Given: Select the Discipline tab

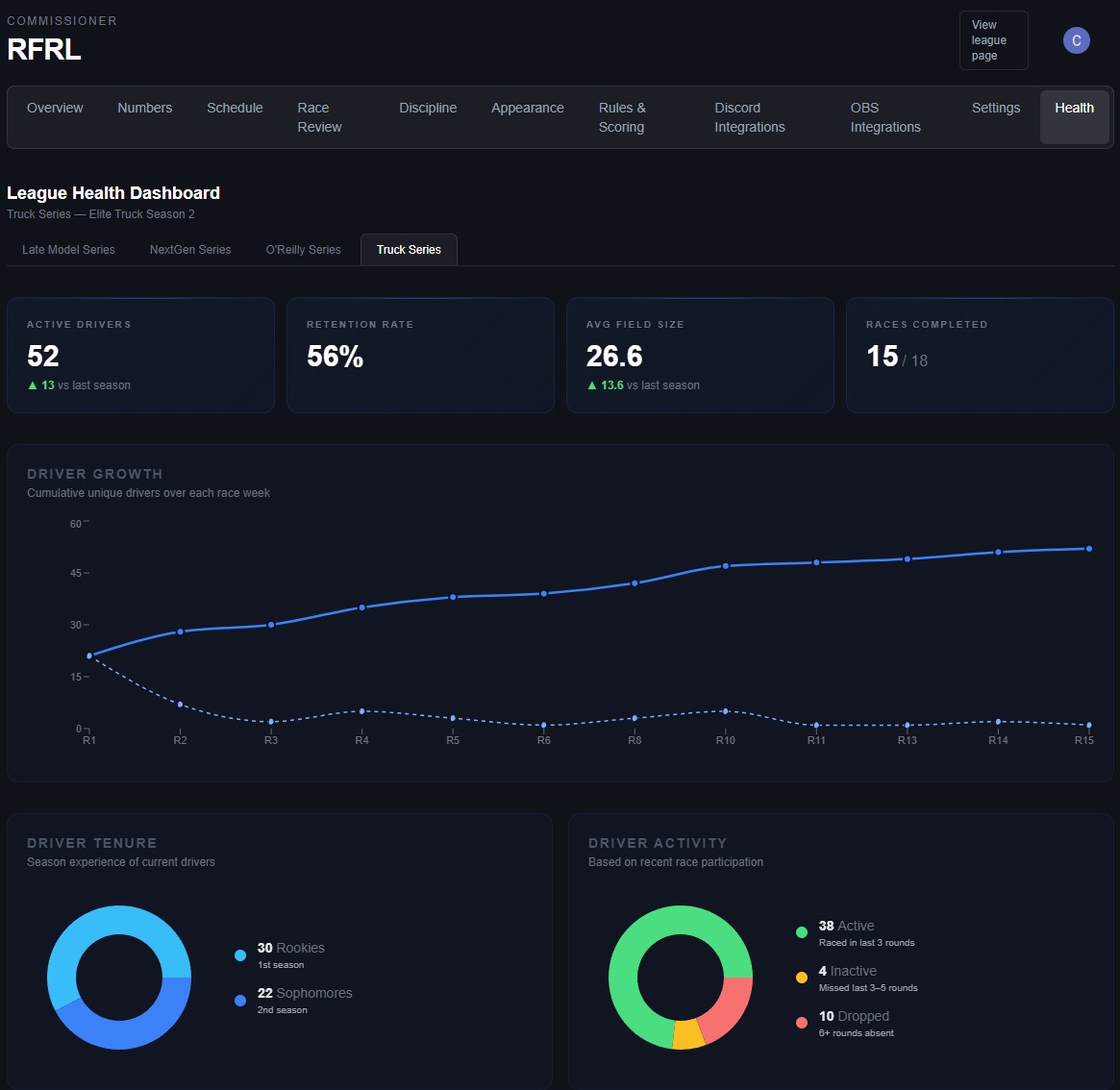Looking at the screenshot, I should click(428, 108).
